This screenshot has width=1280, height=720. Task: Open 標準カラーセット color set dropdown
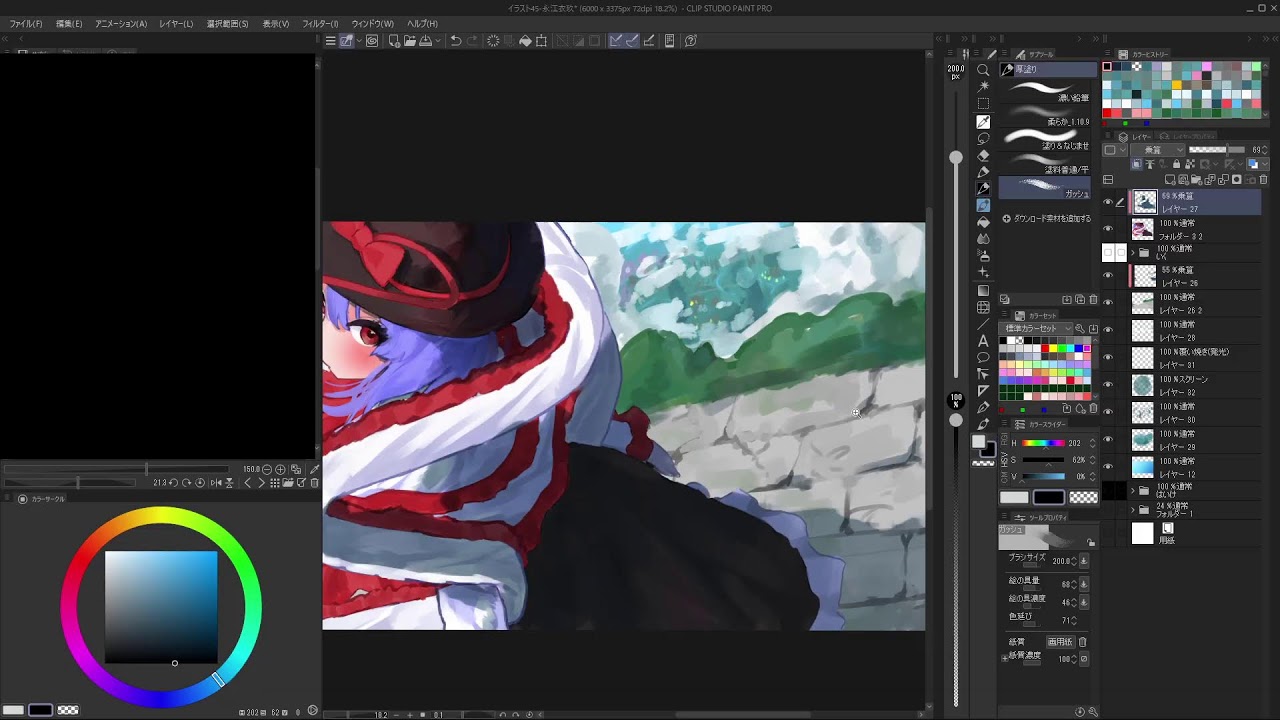tap(1037, 329)
